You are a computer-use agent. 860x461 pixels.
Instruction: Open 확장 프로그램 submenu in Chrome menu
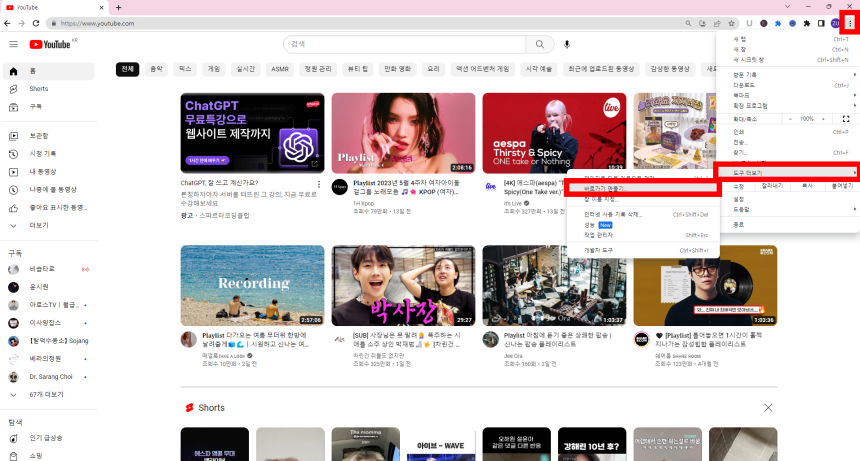[x=788, y=105]
